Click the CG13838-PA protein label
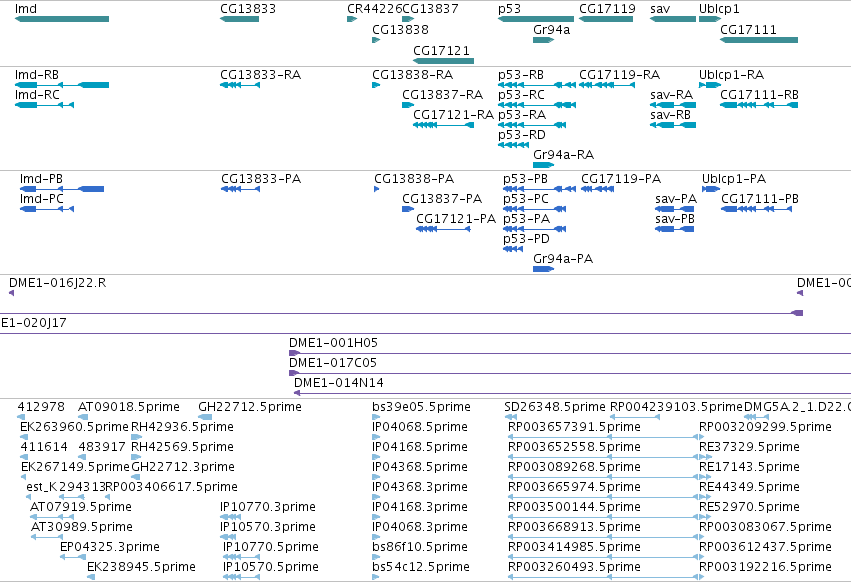Viewport: 851px width, 582px height. (x=414, y=179)
